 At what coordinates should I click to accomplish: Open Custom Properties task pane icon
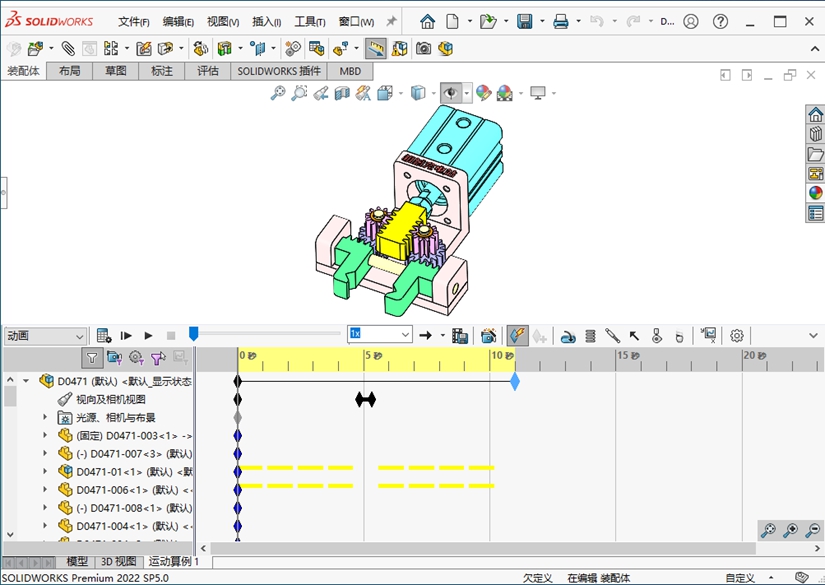816,213
